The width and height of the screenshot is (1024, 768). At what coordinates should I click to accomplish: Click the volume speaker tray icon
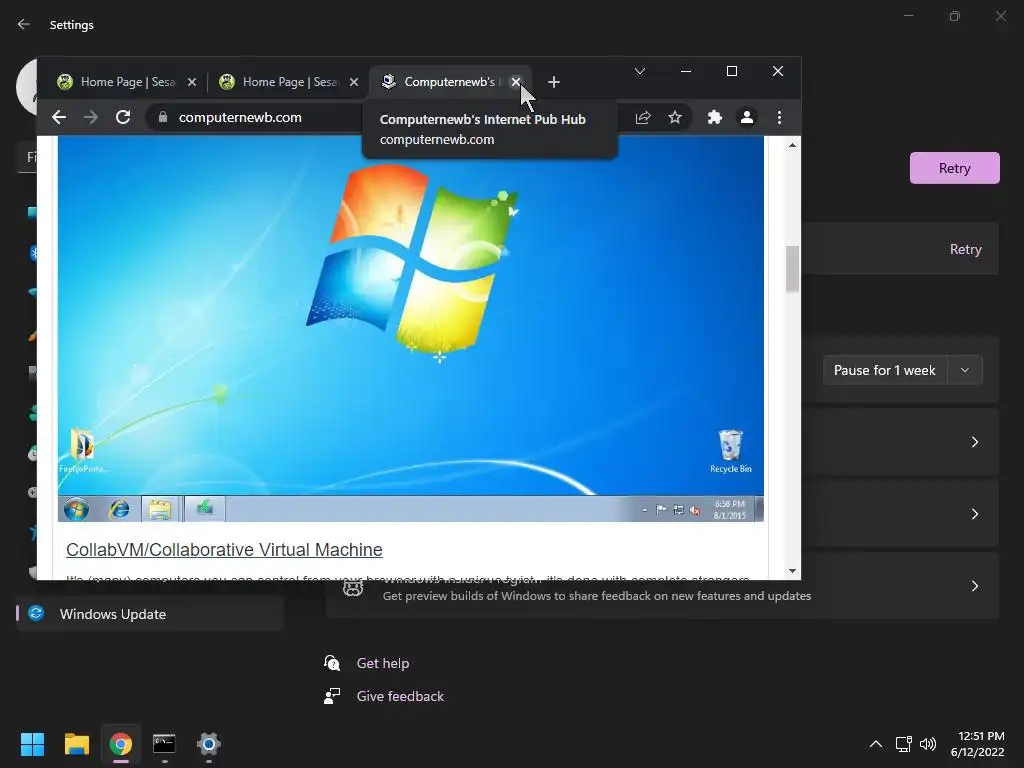click(928, 744)
